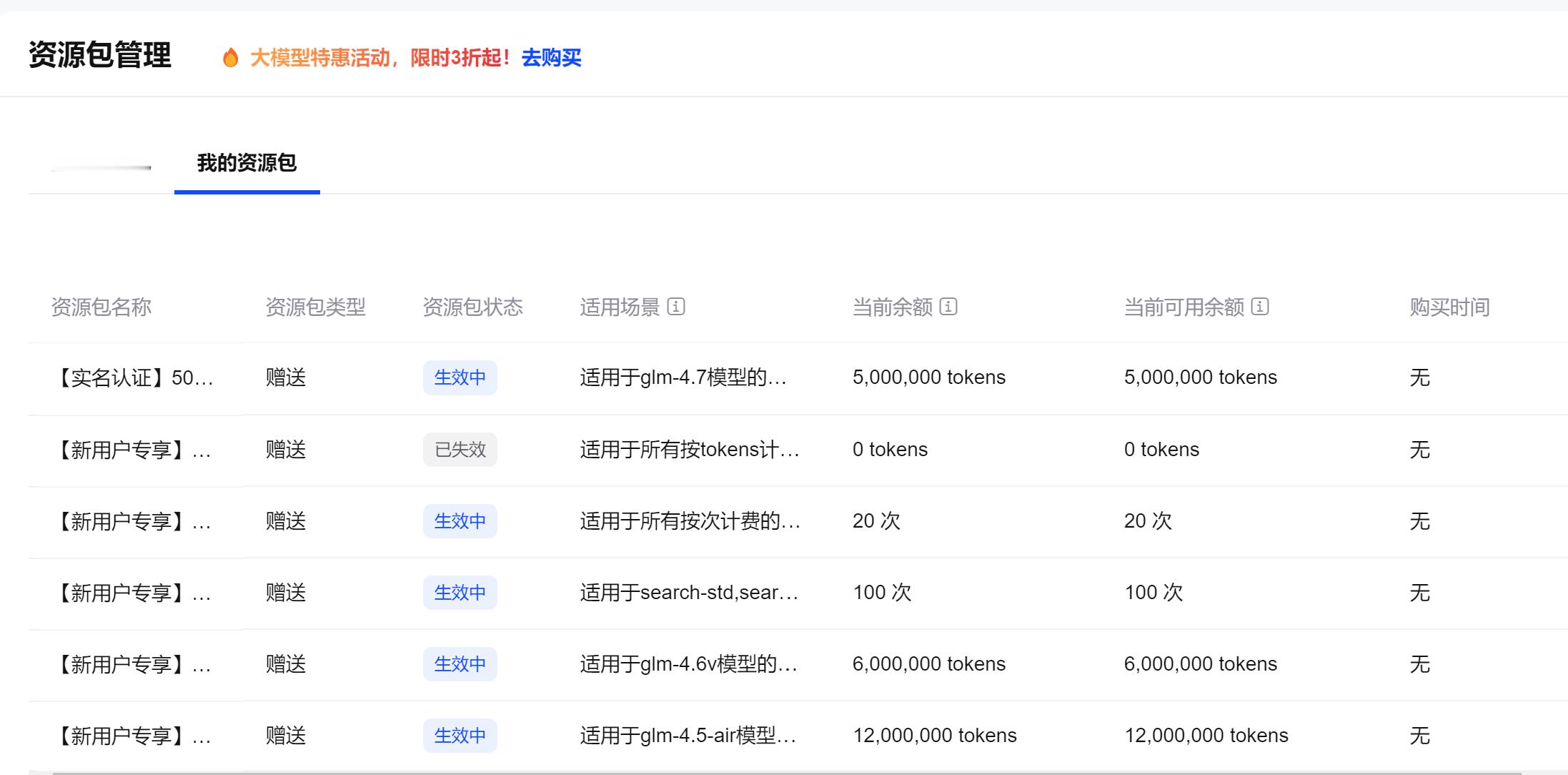Click the 20 次 available balance cell
This screenshot has width=1568, height=775.
tap(1148, 521)
